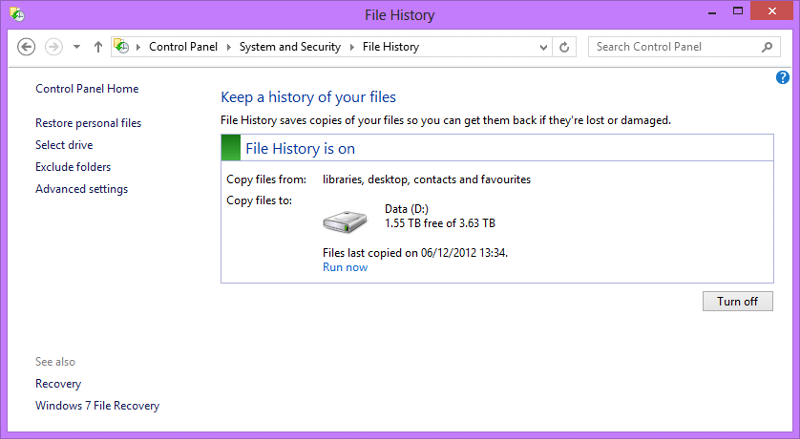Select System and Security breadcrumb
The height and width of the screenshot is (439, 800).
click(x=290, y=47)
